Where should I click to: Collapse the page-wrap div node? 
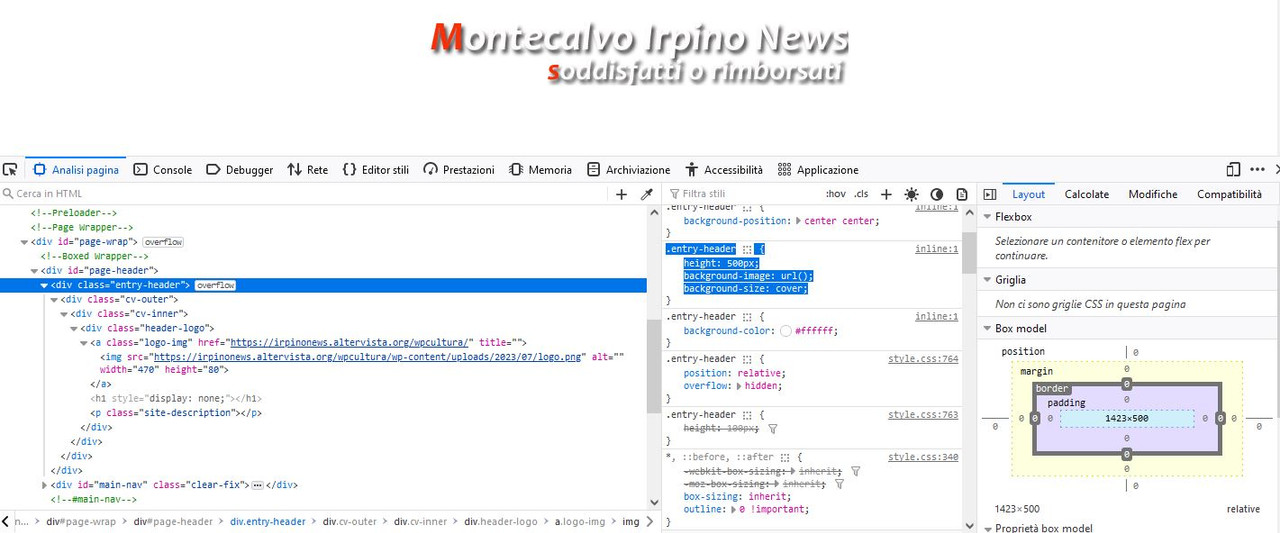[24, 242]
